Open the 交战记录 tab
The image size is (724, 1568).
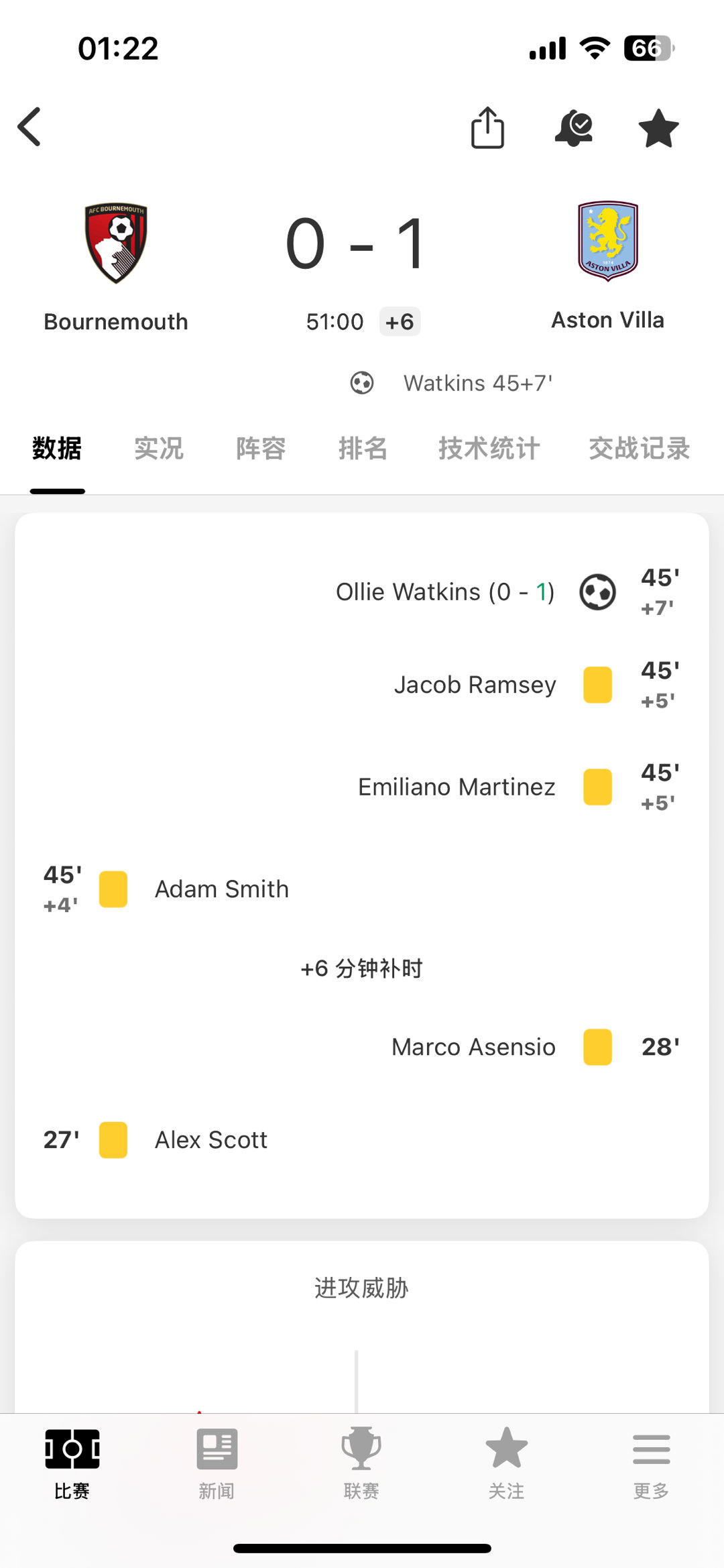click(640, 448)
